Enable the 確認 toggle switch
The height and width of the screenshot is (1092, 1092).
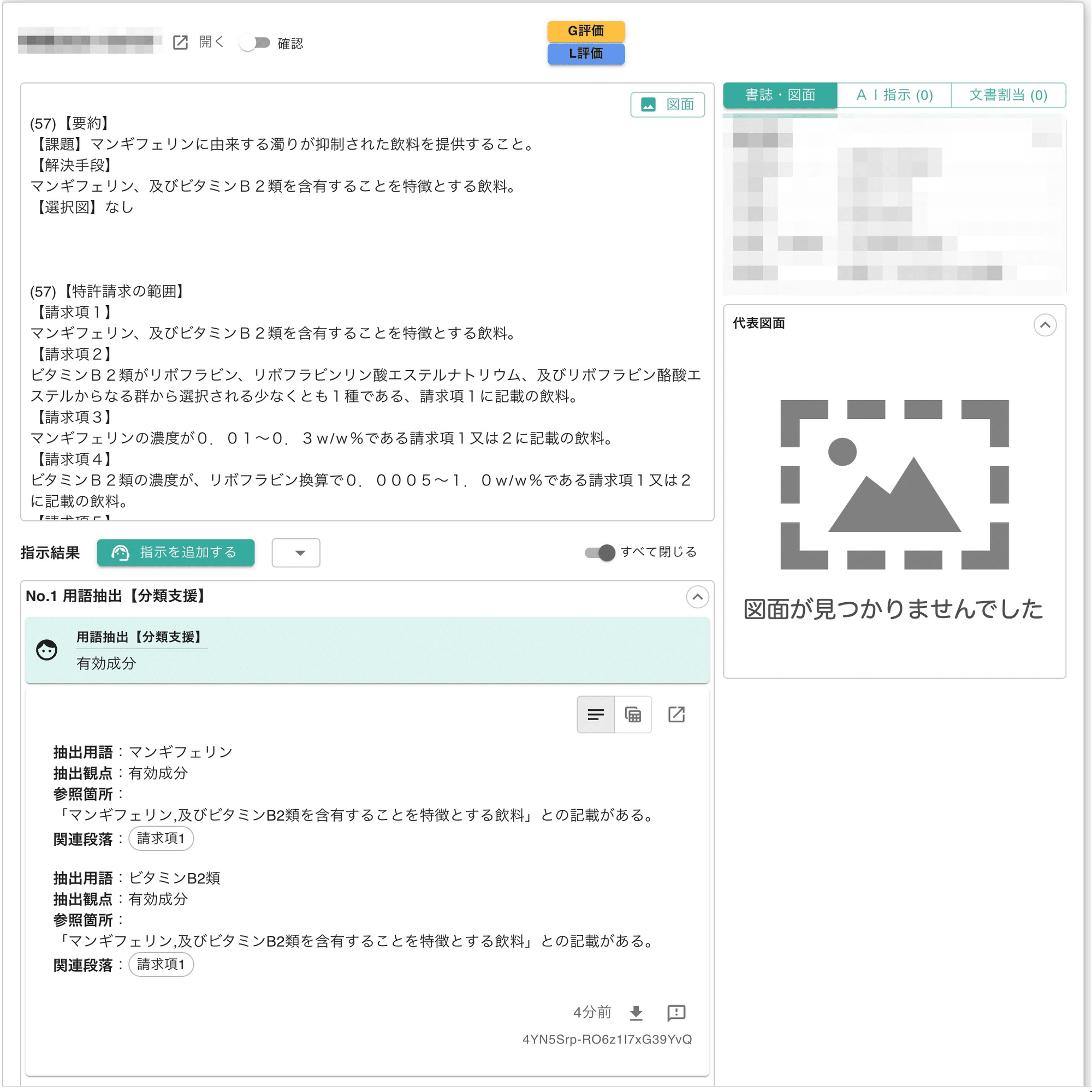click(256, 41)
